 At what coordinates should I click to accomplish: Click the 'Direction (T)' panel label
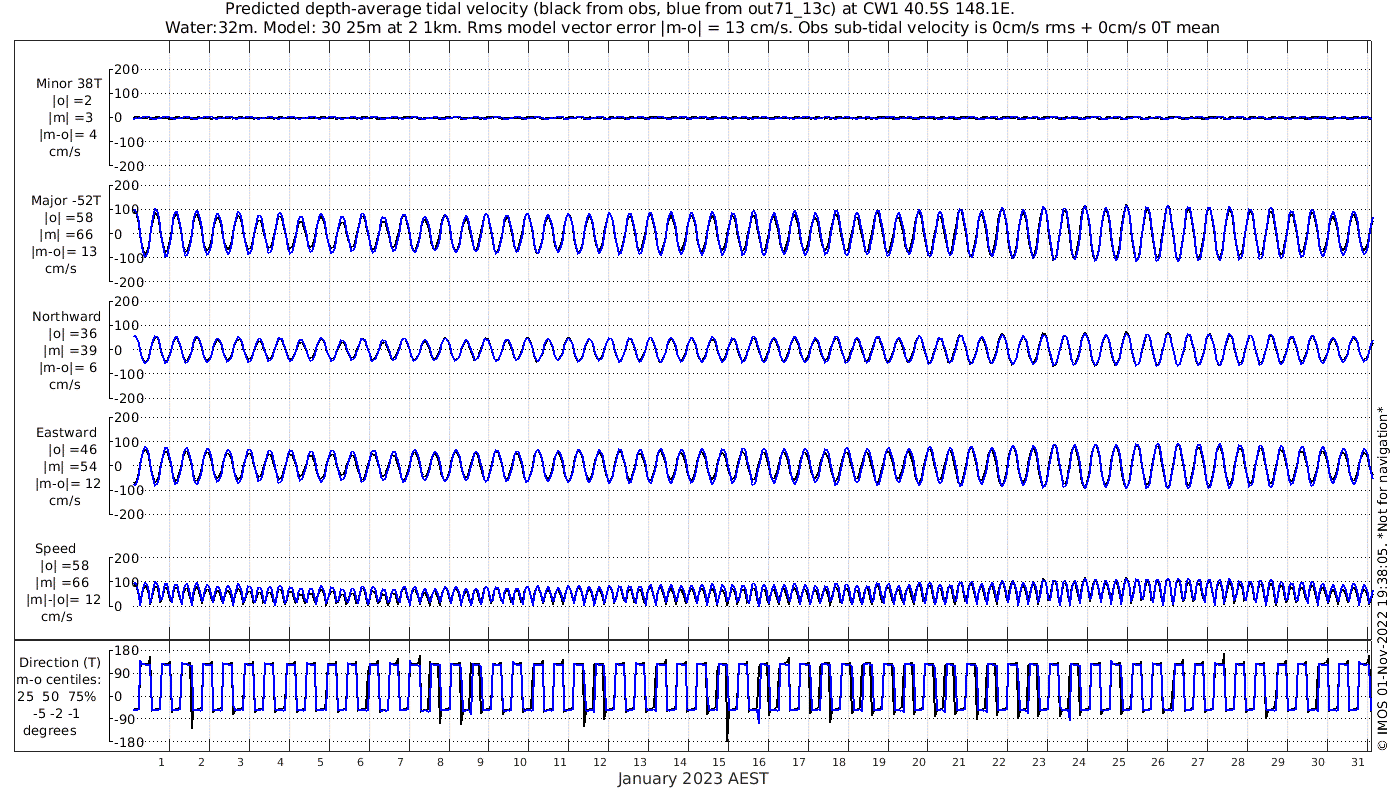point(60,663)
